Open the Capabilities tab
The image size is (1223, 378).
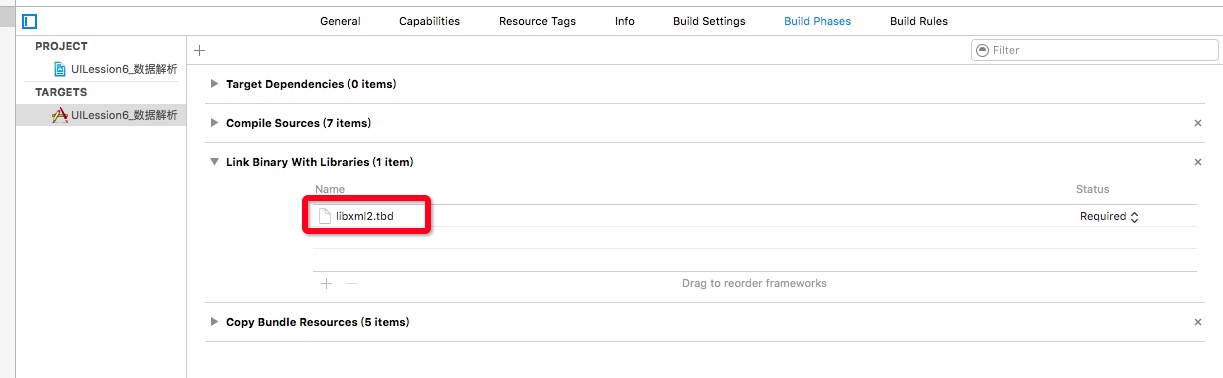(429, 21)
